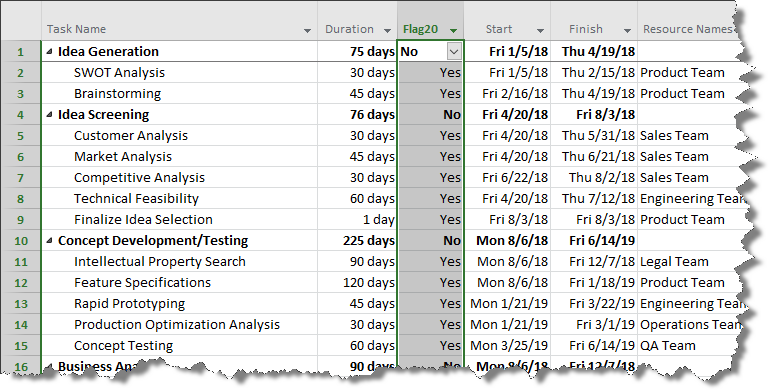
Task: Select the Market Analysis task name
Action: tap(123, 157)
